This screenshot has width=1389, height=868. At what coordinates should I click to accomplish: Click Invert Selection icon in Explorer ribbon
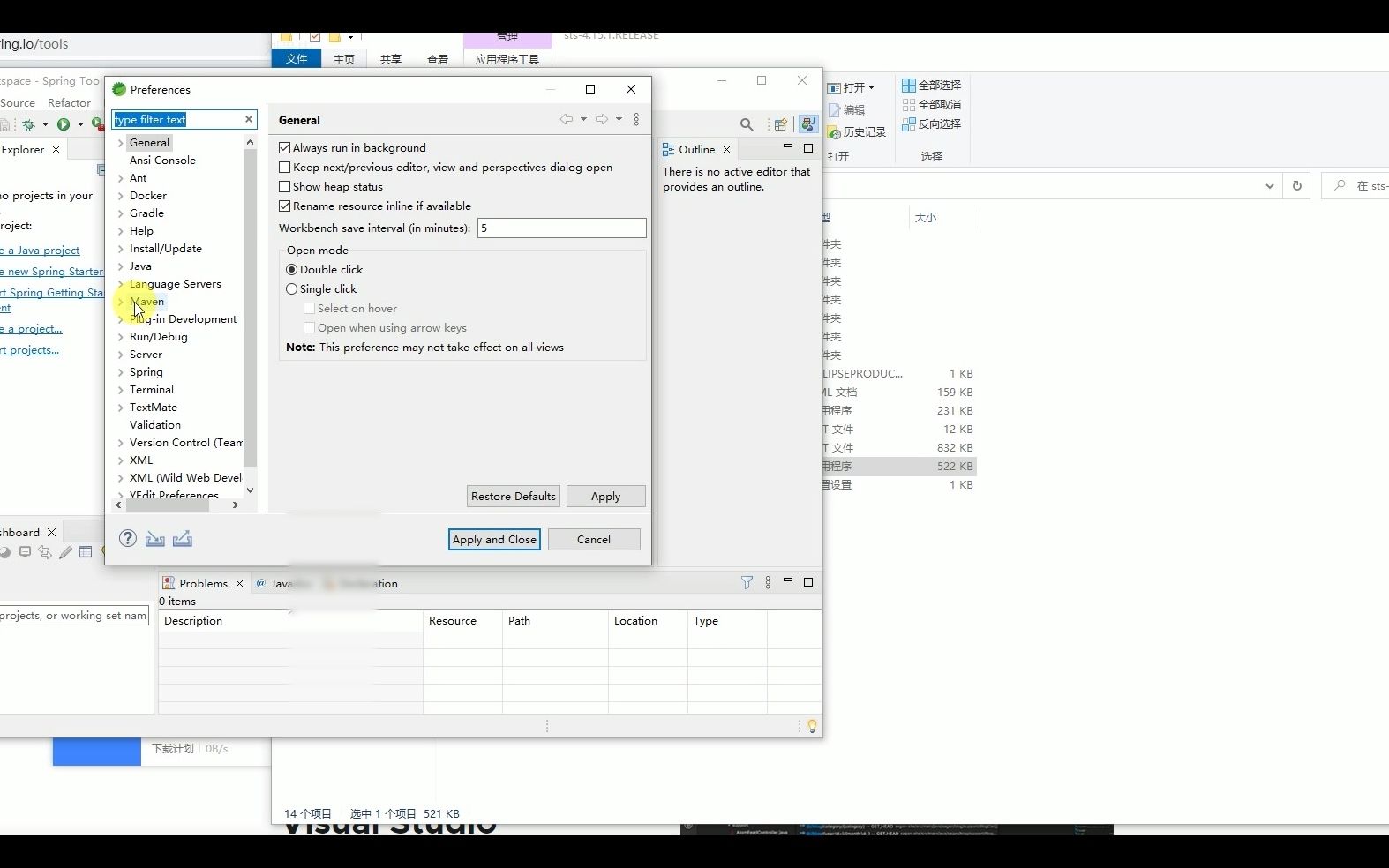(908, 124)
